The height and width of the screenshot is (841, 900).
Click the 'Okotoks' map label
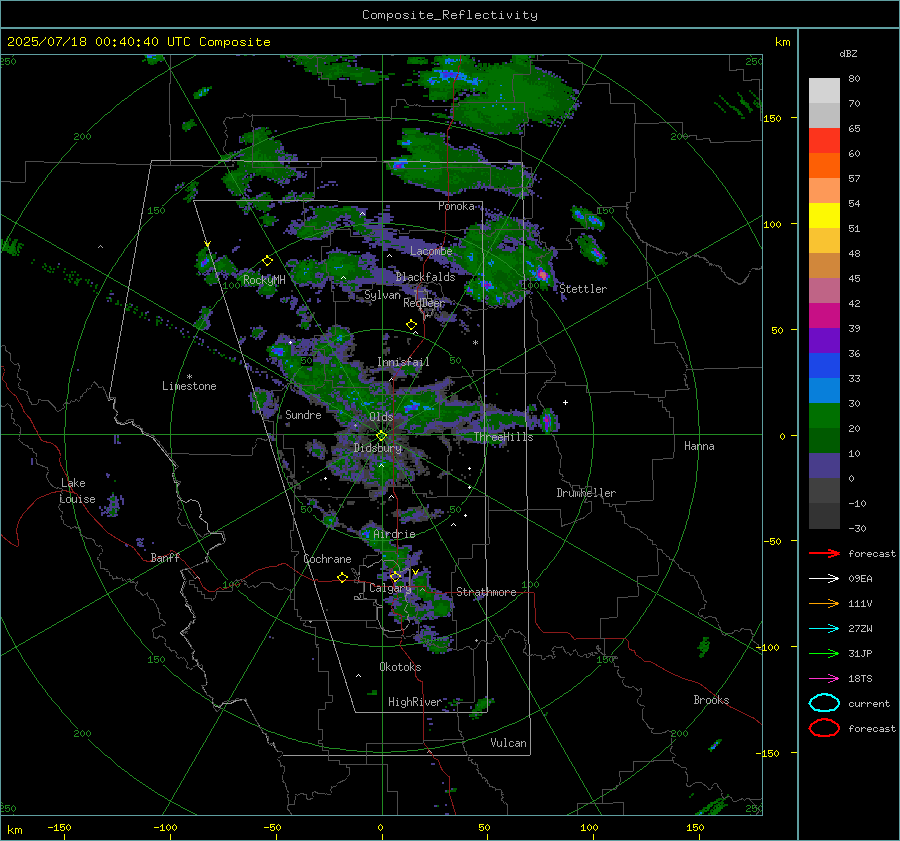[400, 666]
